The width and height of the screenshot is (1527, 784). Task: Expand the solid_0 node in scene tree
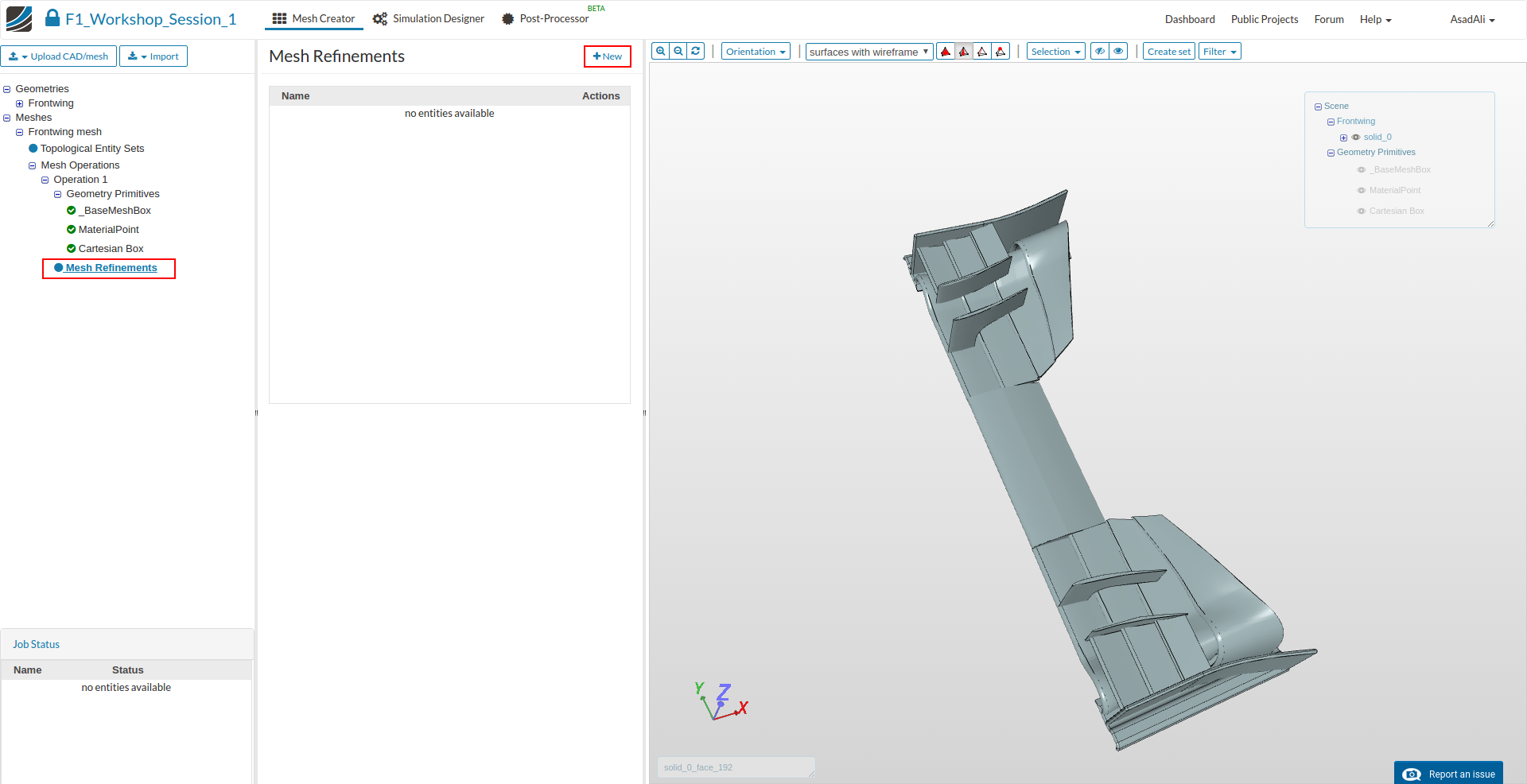click(1343, 138)
